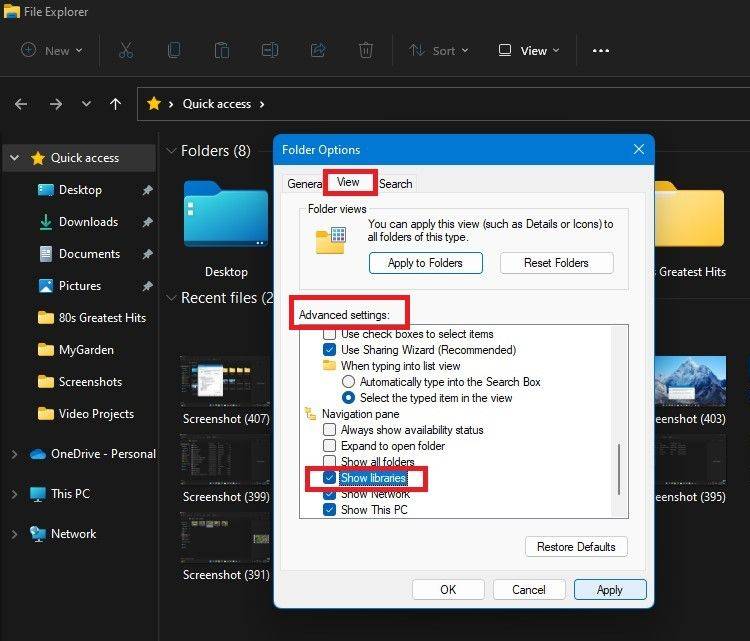This screenshot has height=641, width=750.
Task: Open the 80s Greatest Hits large folder icon
Action: pyautogui.click(x=689, y=214)
